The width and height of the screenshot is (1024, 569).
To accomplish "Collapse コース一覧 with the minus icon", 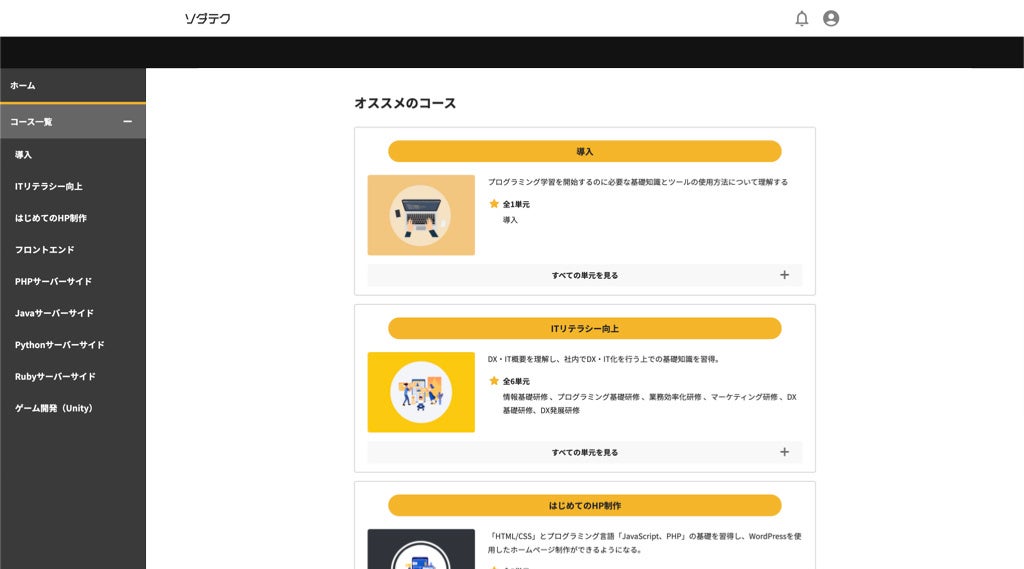I will pos(127,122).
